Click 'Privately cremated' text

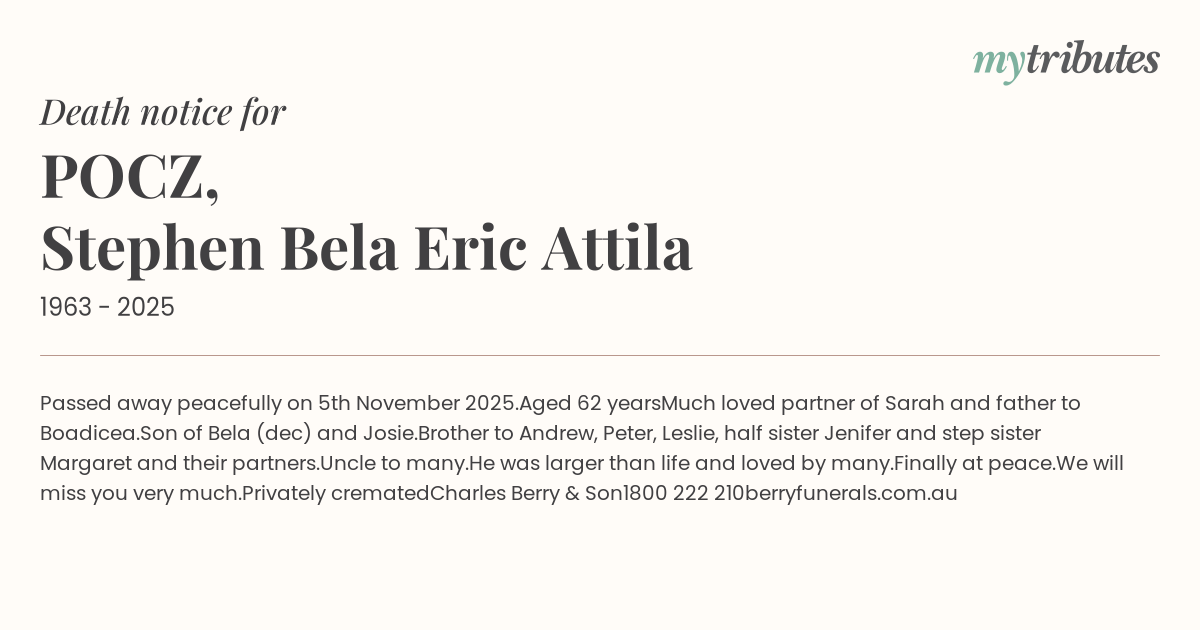coord(336,494)
